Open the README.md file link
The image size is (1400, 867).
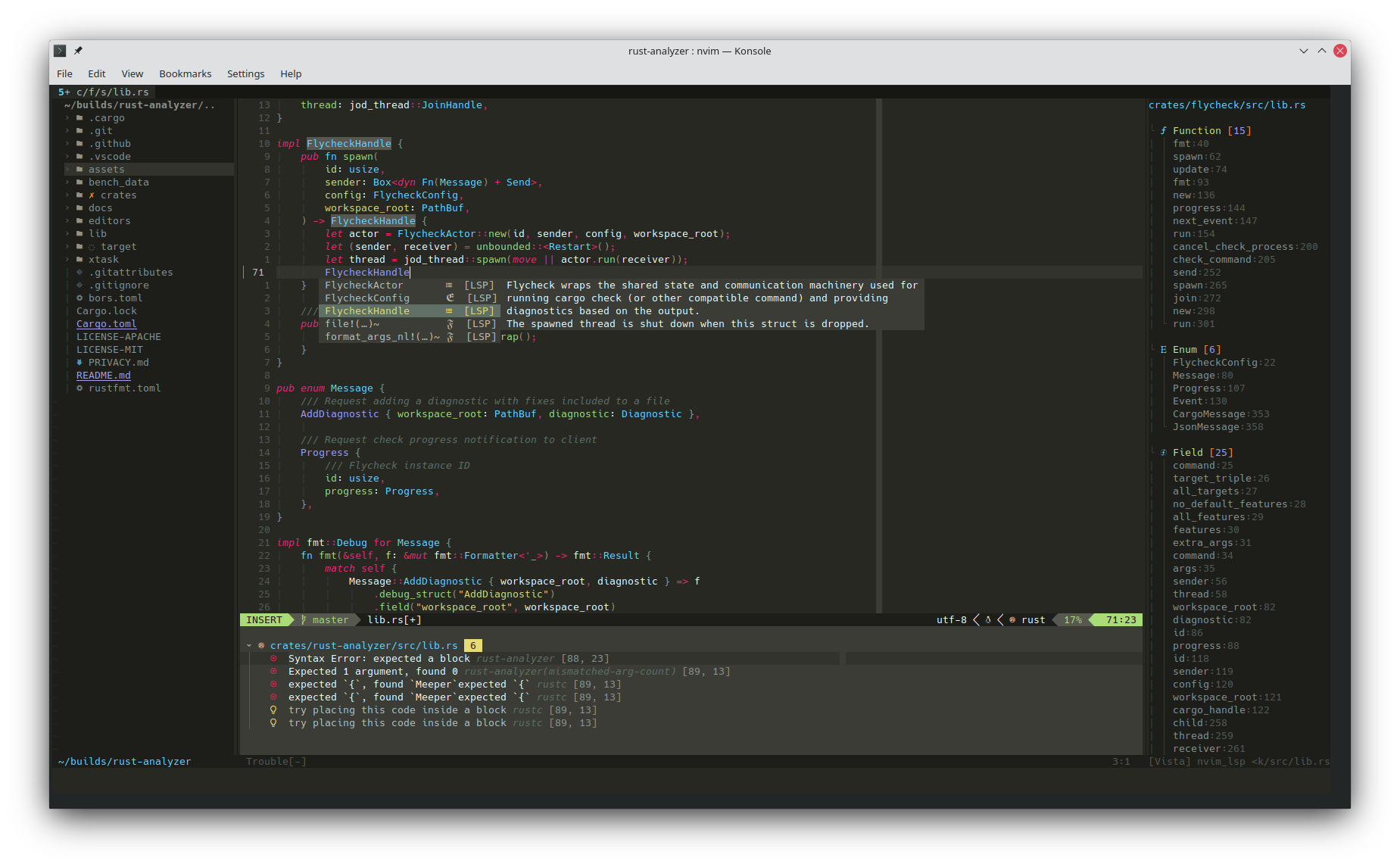point(104,376)
